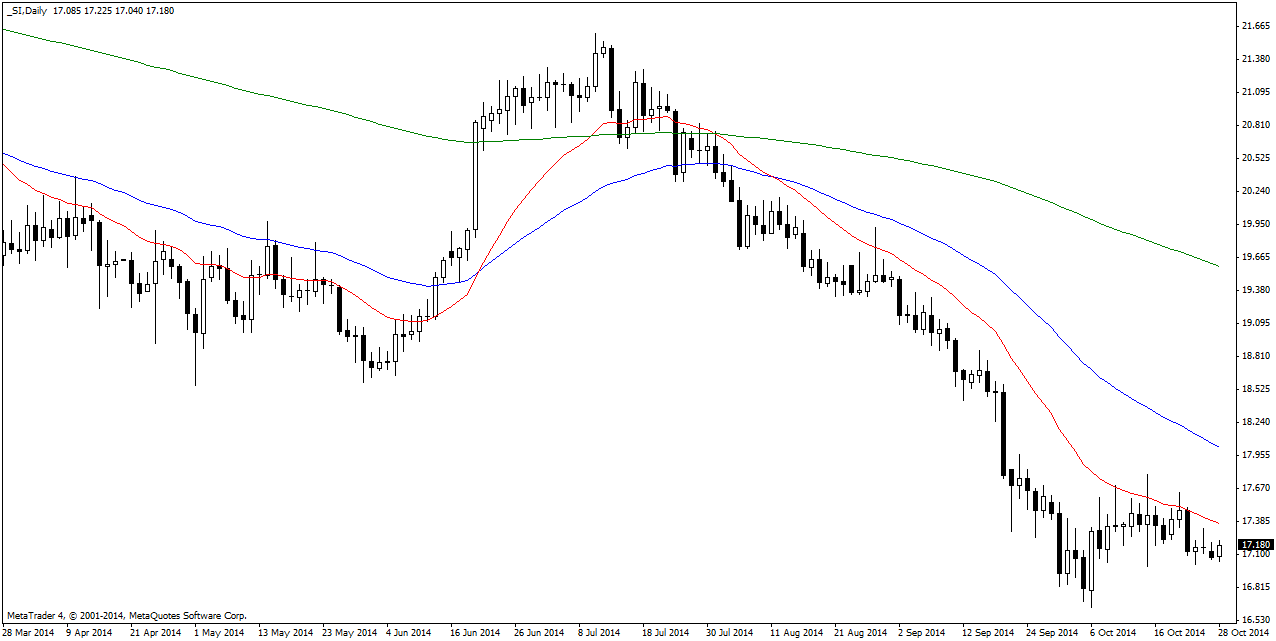Select the 16 Jun 2014 date label
The width and height of the screenshot is (1276, 641).
474,633
